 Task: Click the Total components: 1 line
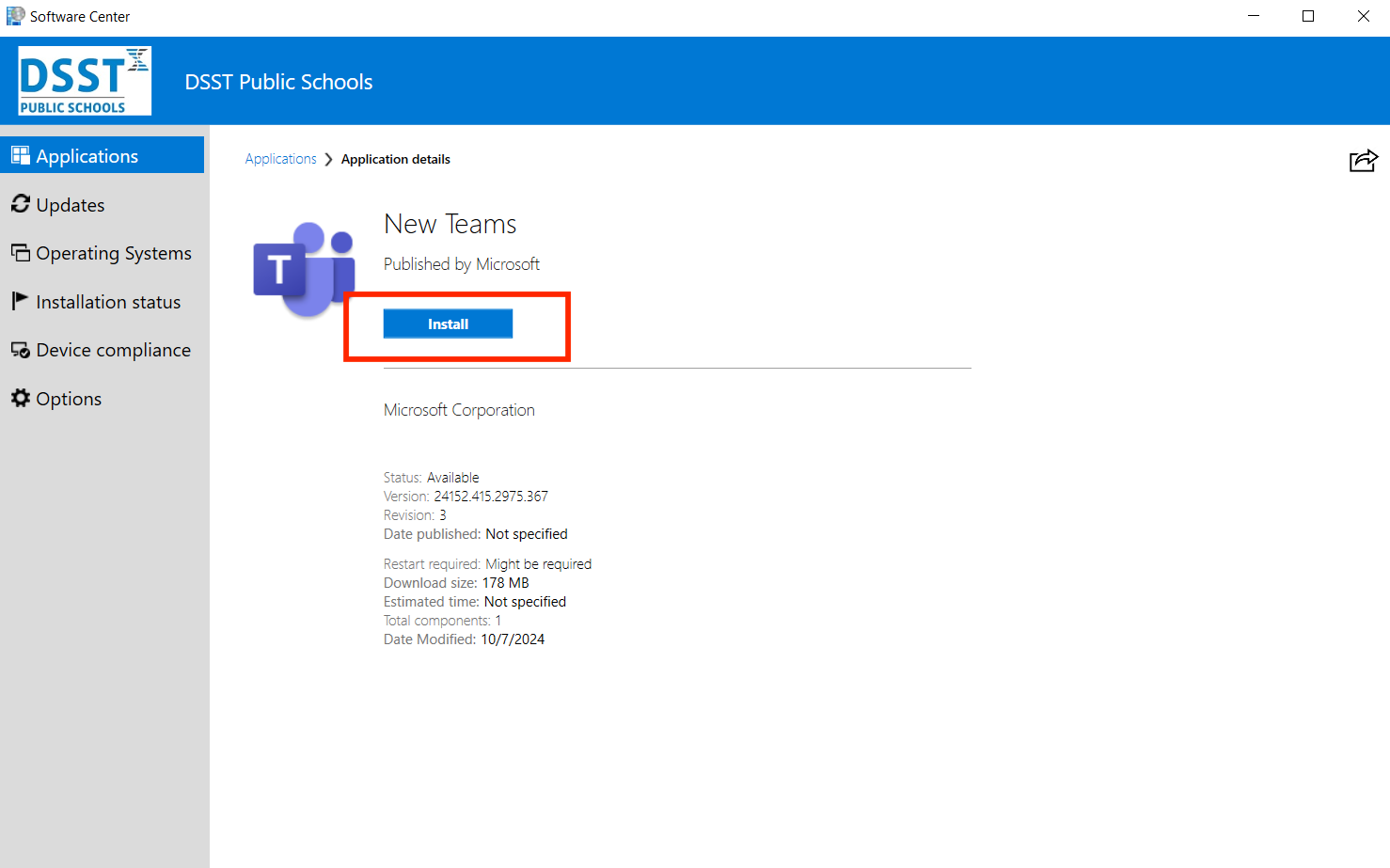442,621
